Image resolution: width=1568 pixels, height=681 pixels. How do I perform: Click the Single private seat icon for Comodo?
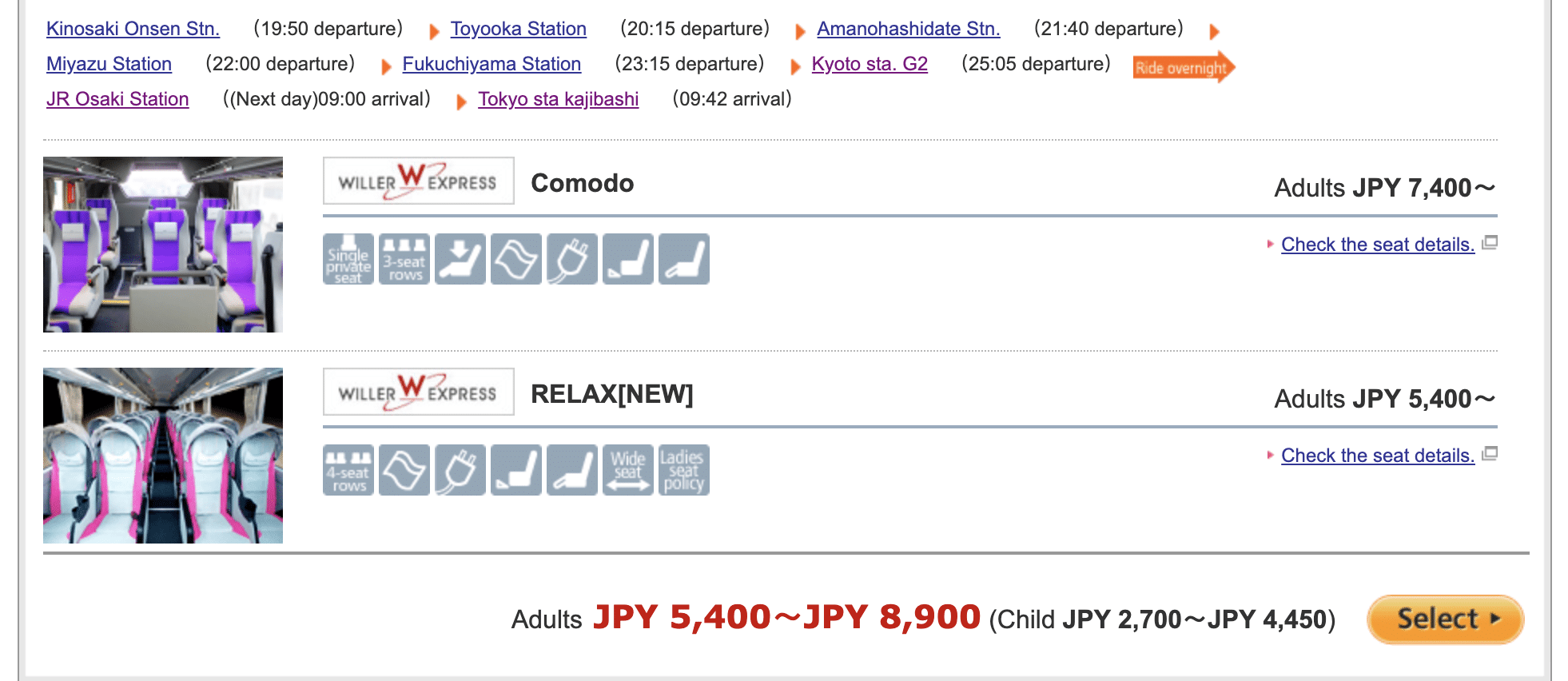pyautogui.click(x=348, y=259)
